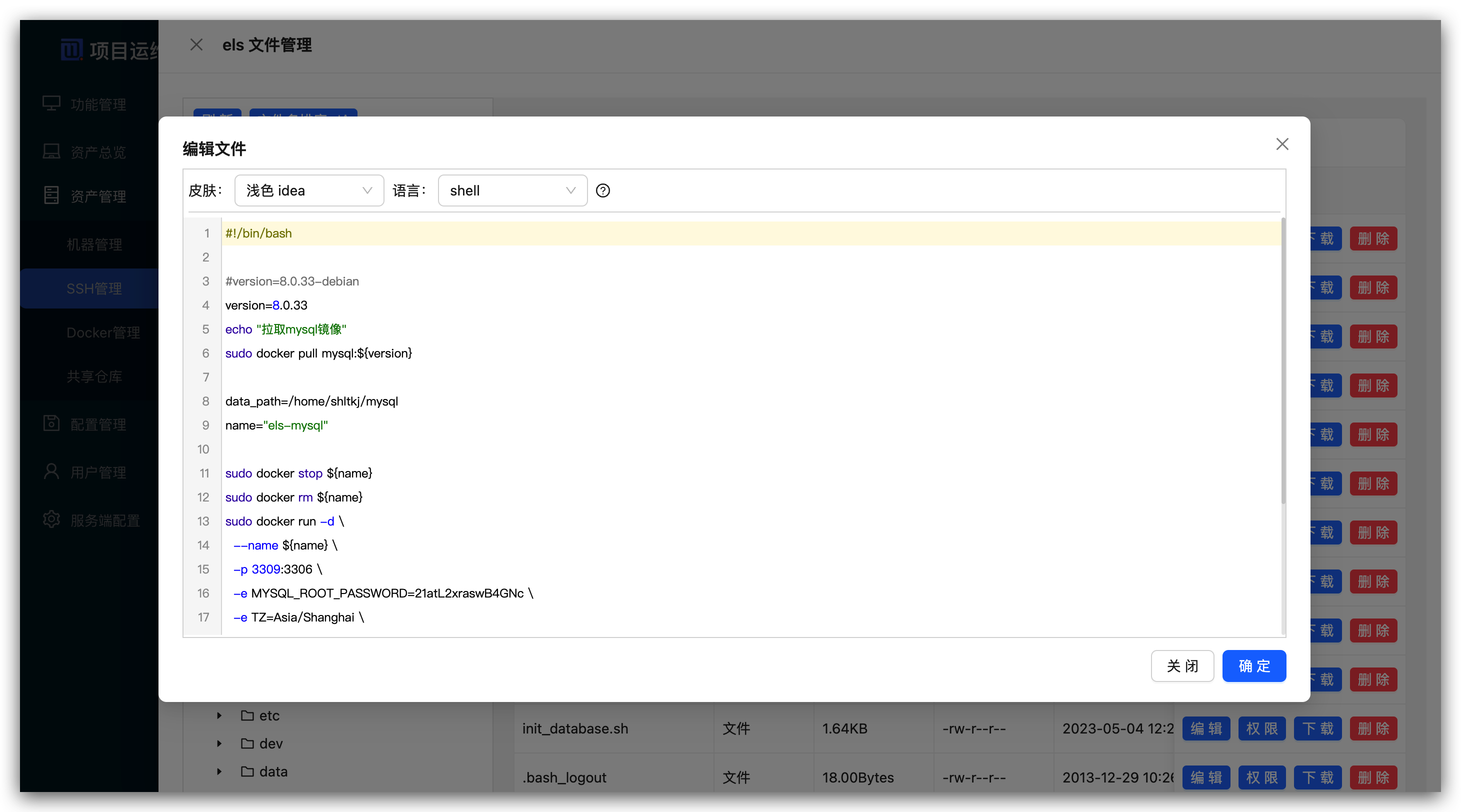Close the els file management drawer

[x=196, y=45]
